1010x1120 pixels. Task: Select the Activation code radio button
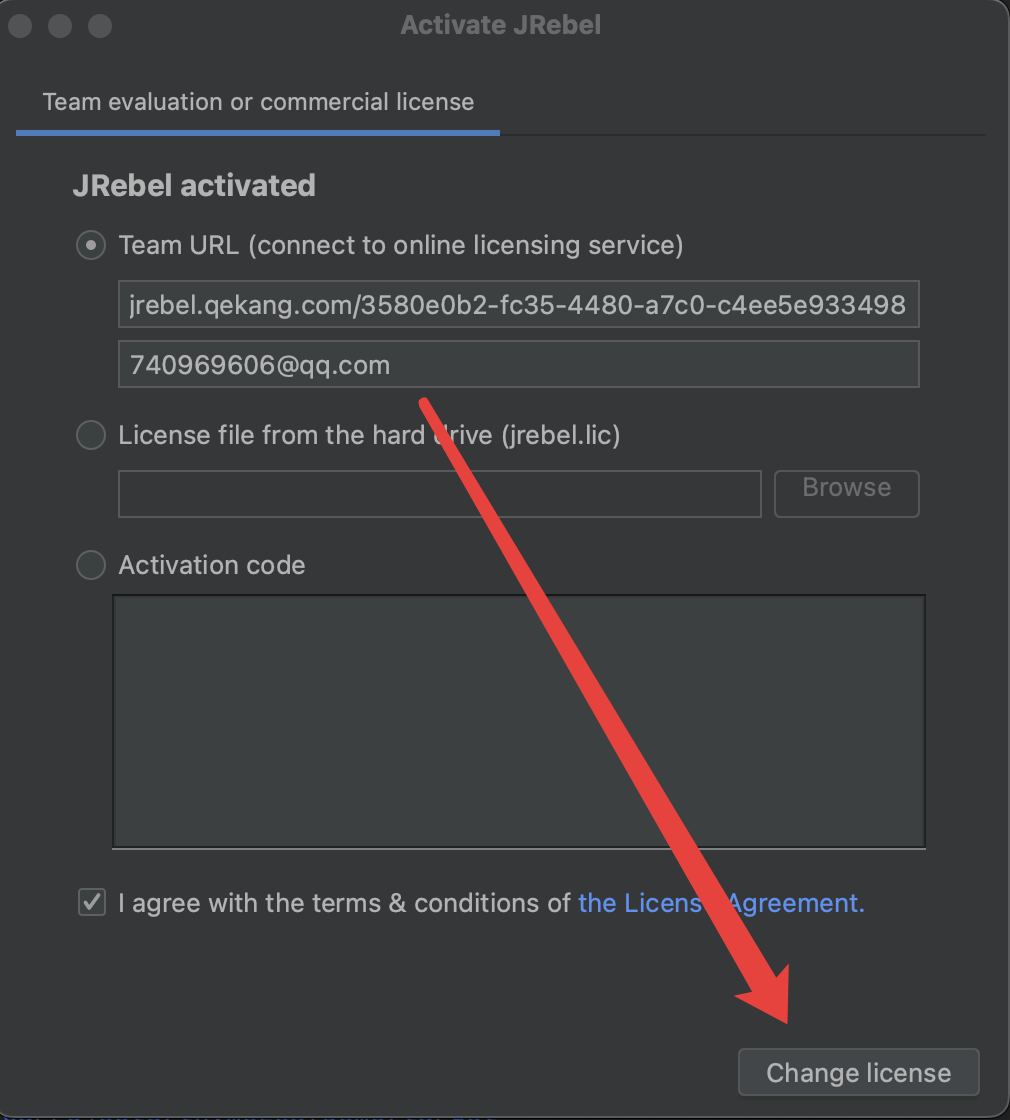[x=91, y=565]
